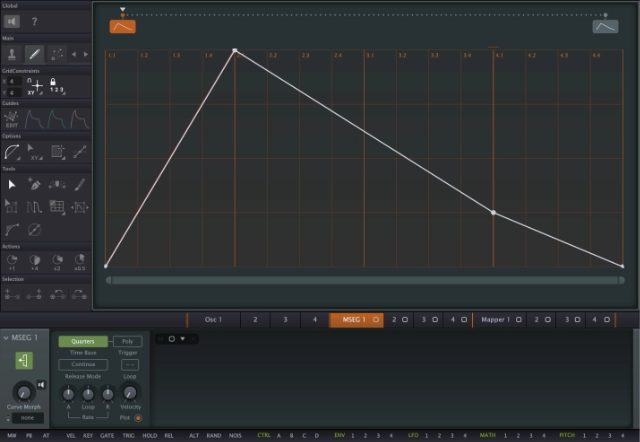This screenshot has height=442, width=640.
Task: Click the speaker icon beside Curve Morph
Action: 41,385
